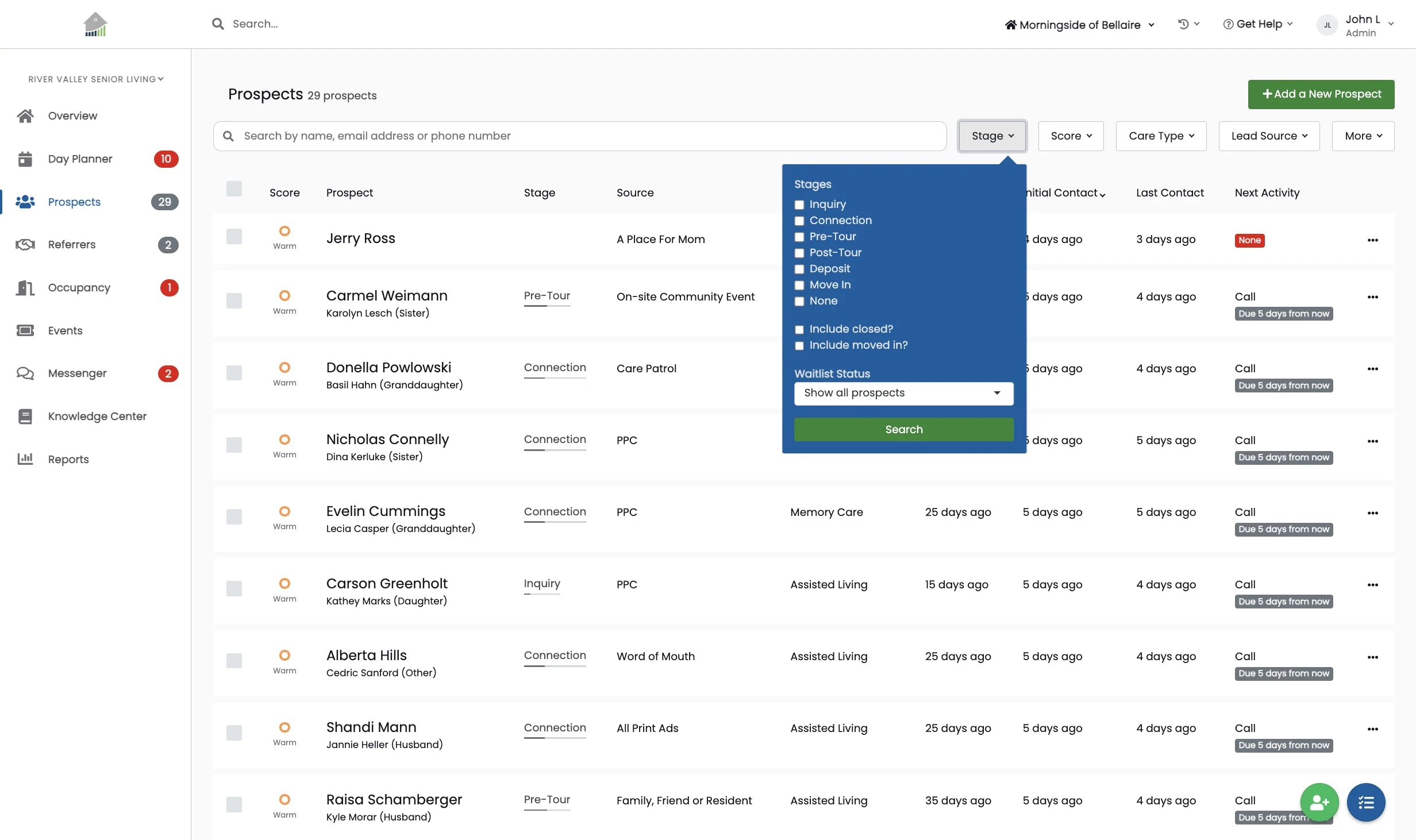Open the Waitlist Status select box
1416x840 pixels.
tap(903, 393)
